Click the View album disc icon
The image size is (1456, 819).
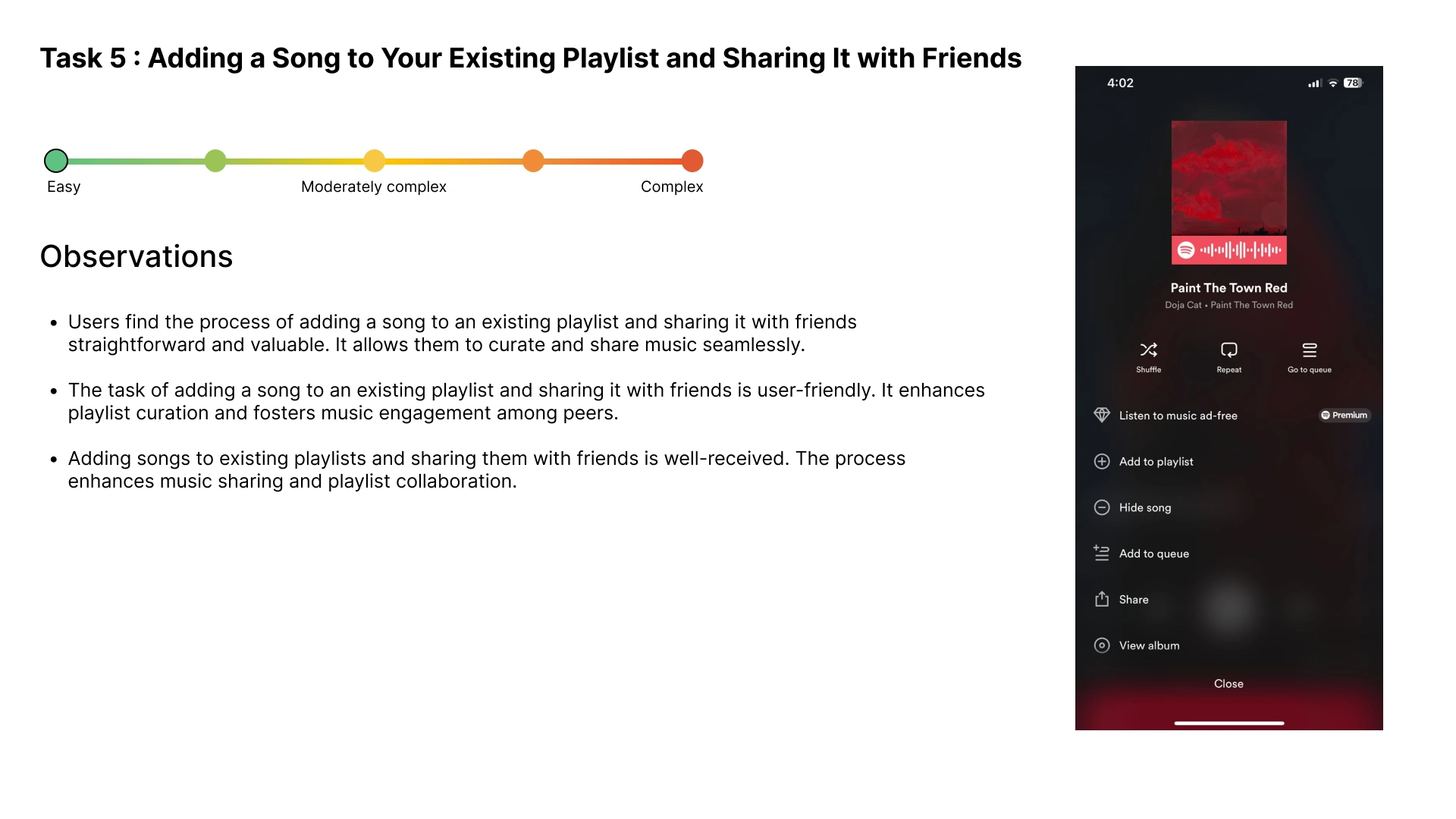click(x=1102, y=646)
